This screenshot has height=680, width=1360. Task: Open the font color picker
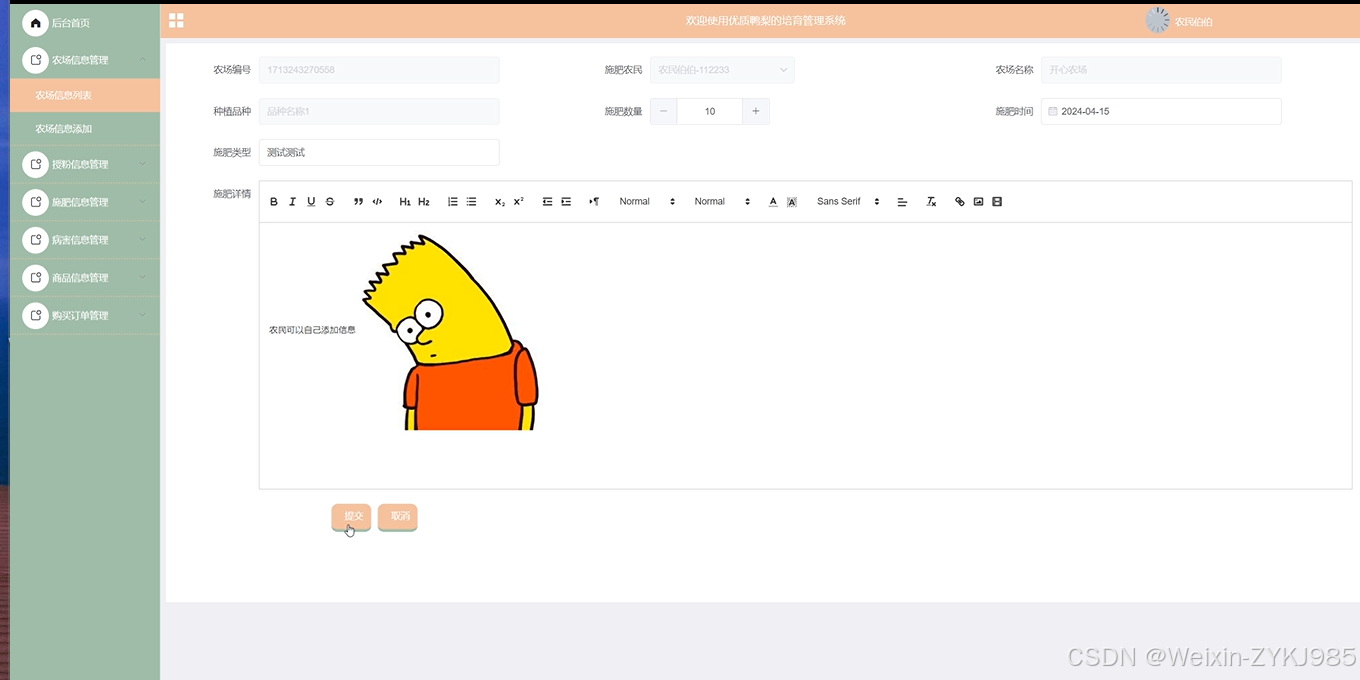click(773, 202)
